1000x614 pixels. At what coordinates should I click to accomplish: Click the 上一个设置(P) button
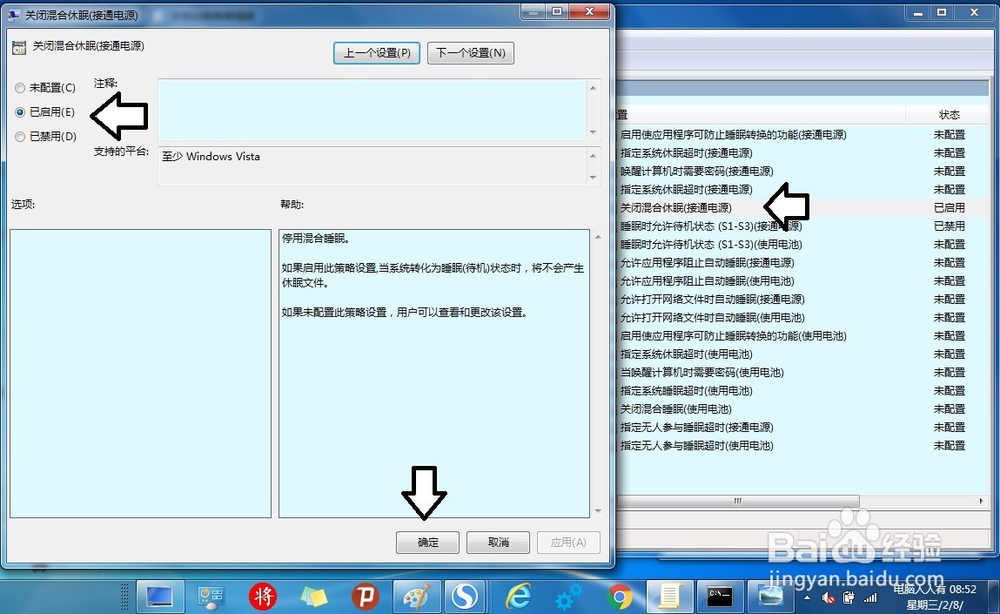(376, 53)
